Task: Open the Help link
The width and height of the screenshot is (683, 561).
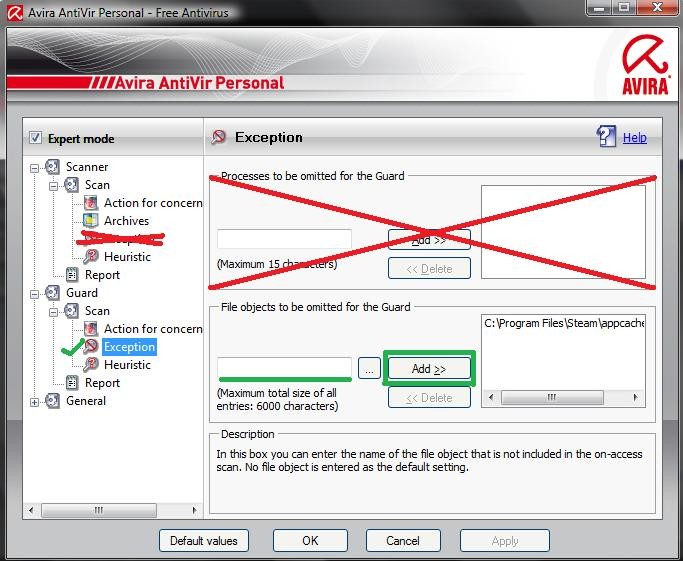Action: coord(634,138)
